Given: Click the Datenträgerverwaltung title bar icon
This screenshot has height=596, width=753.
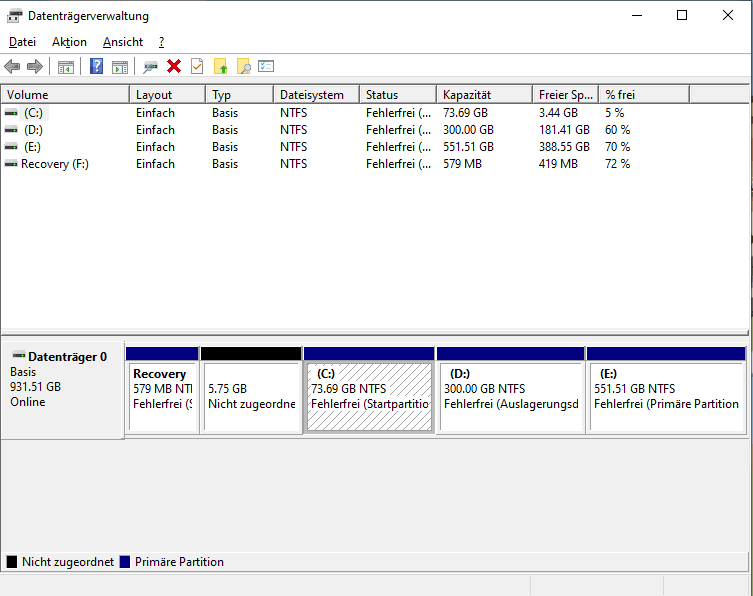Looking at the screenshot, I should pyautogui.click(x=14, y=16).
